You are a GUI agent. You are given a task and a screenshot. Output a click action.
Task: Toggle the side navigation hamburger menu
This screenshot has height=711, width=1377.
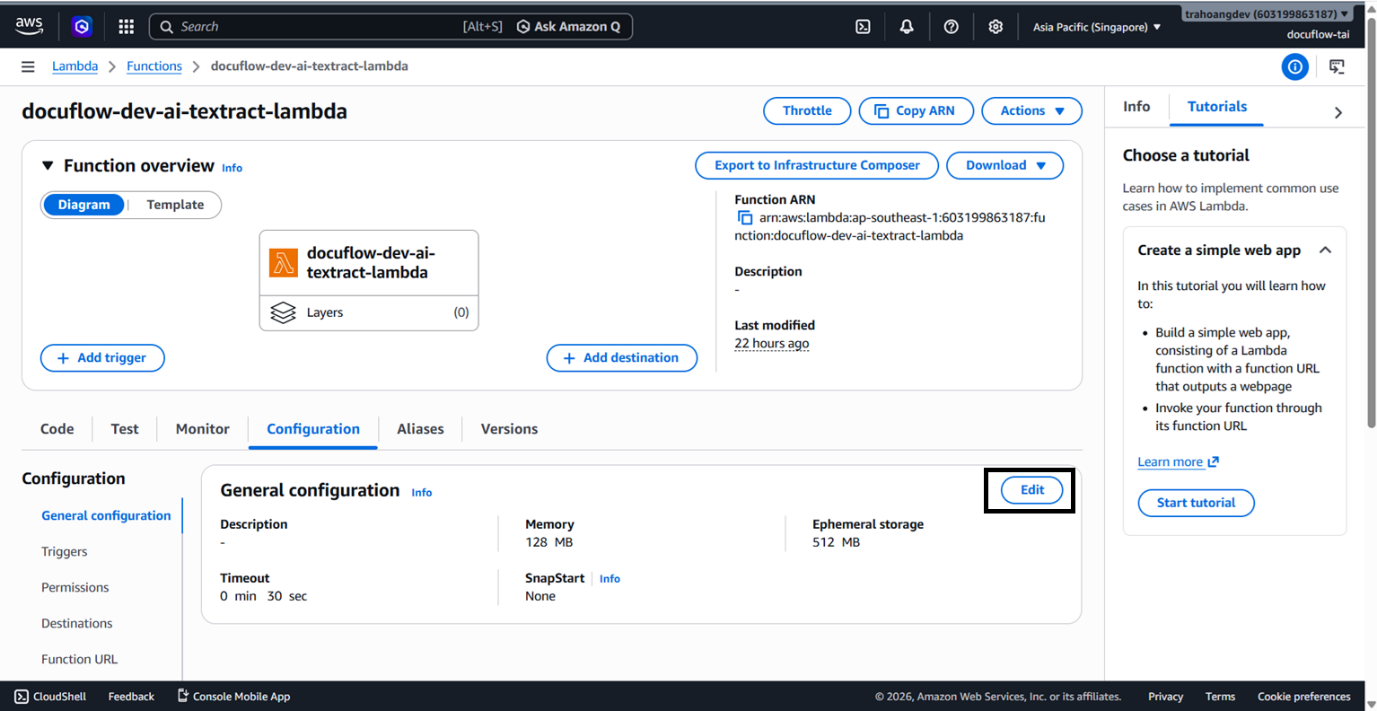point(28,66)
